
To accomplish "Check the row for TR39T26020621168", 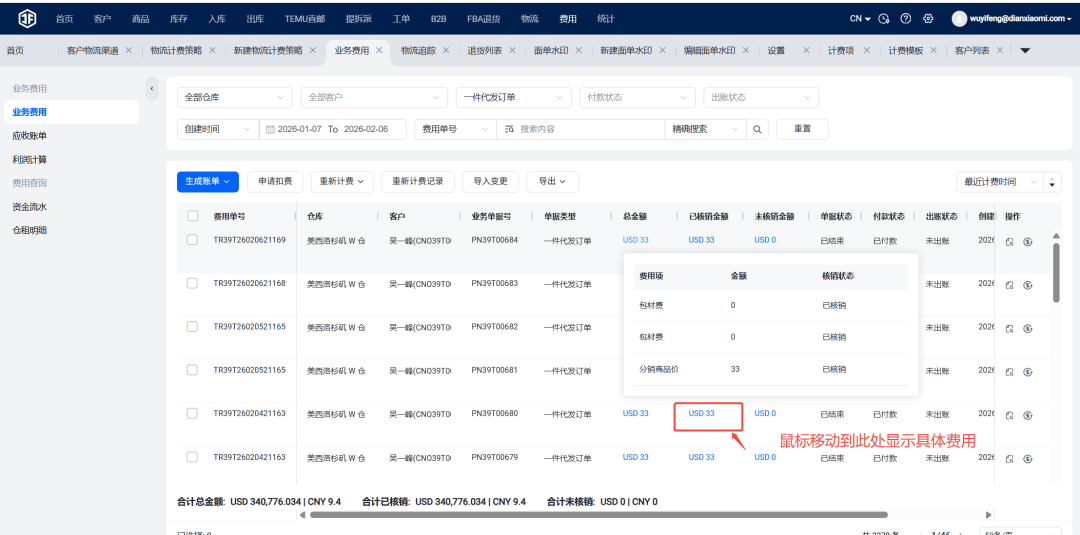I will [193, 284].
